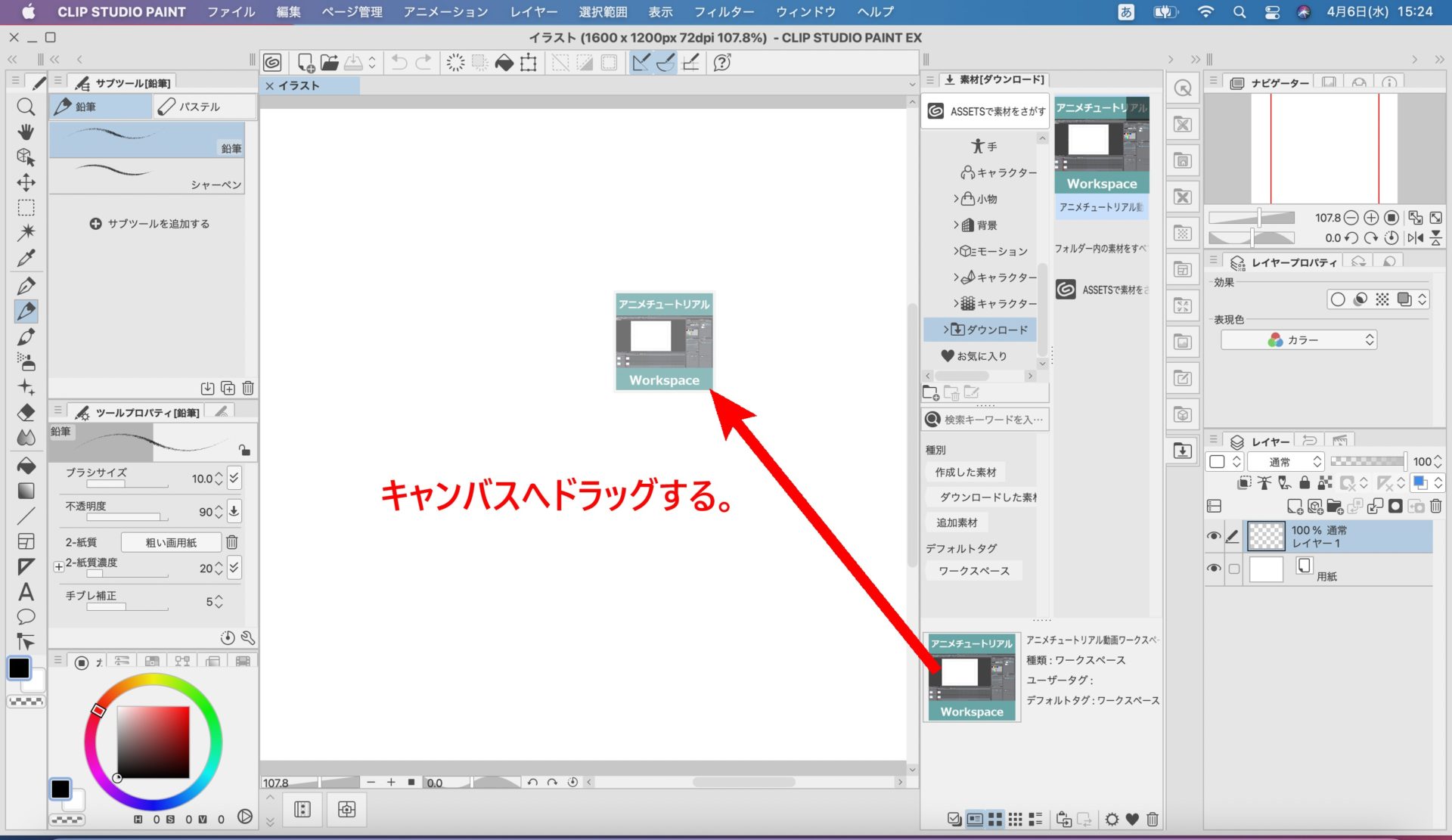
Task: Hide layer レイヤー 1 with eye icon
Action: (1214, 535)
